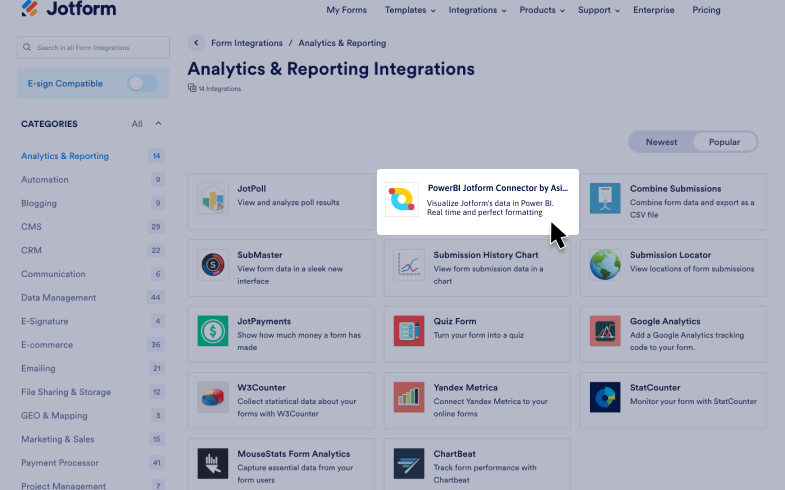
Task: Focus the Search in all Form Integrations field
Action: point(93,48)
